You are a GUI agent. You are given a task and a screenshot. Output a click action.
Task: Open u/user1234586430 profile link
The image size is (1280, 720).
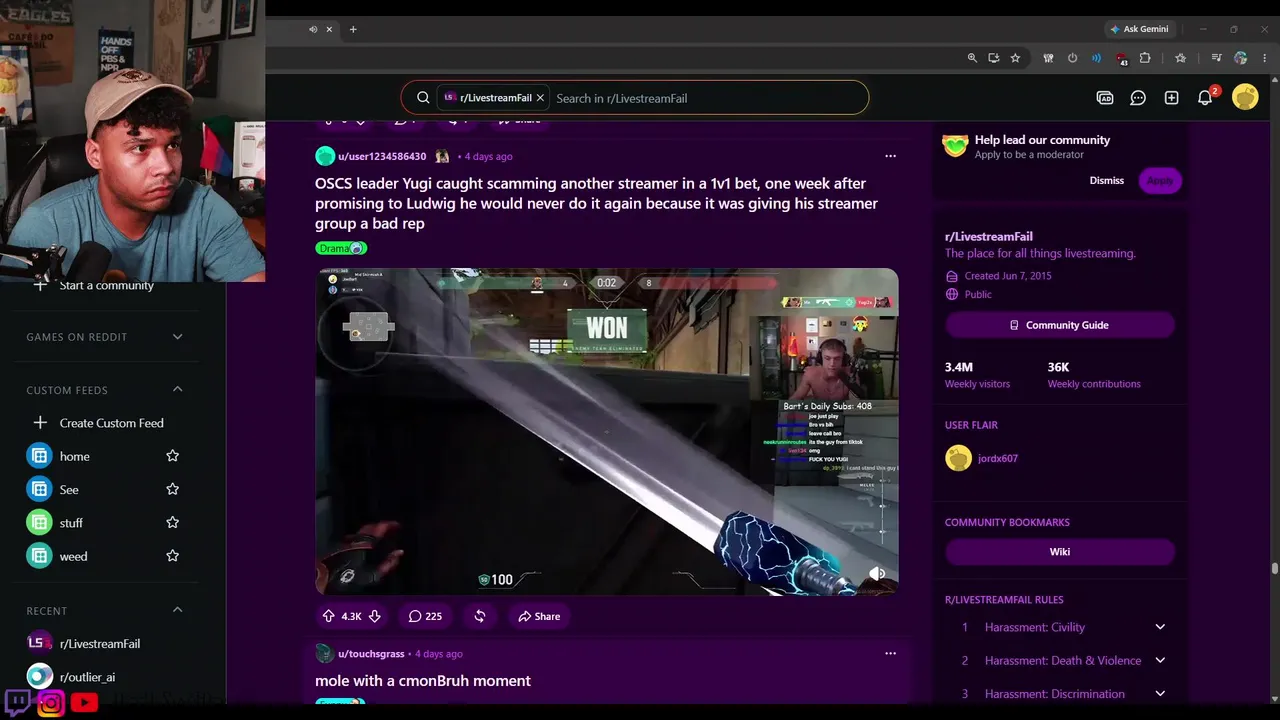click(x=382, y=156)
